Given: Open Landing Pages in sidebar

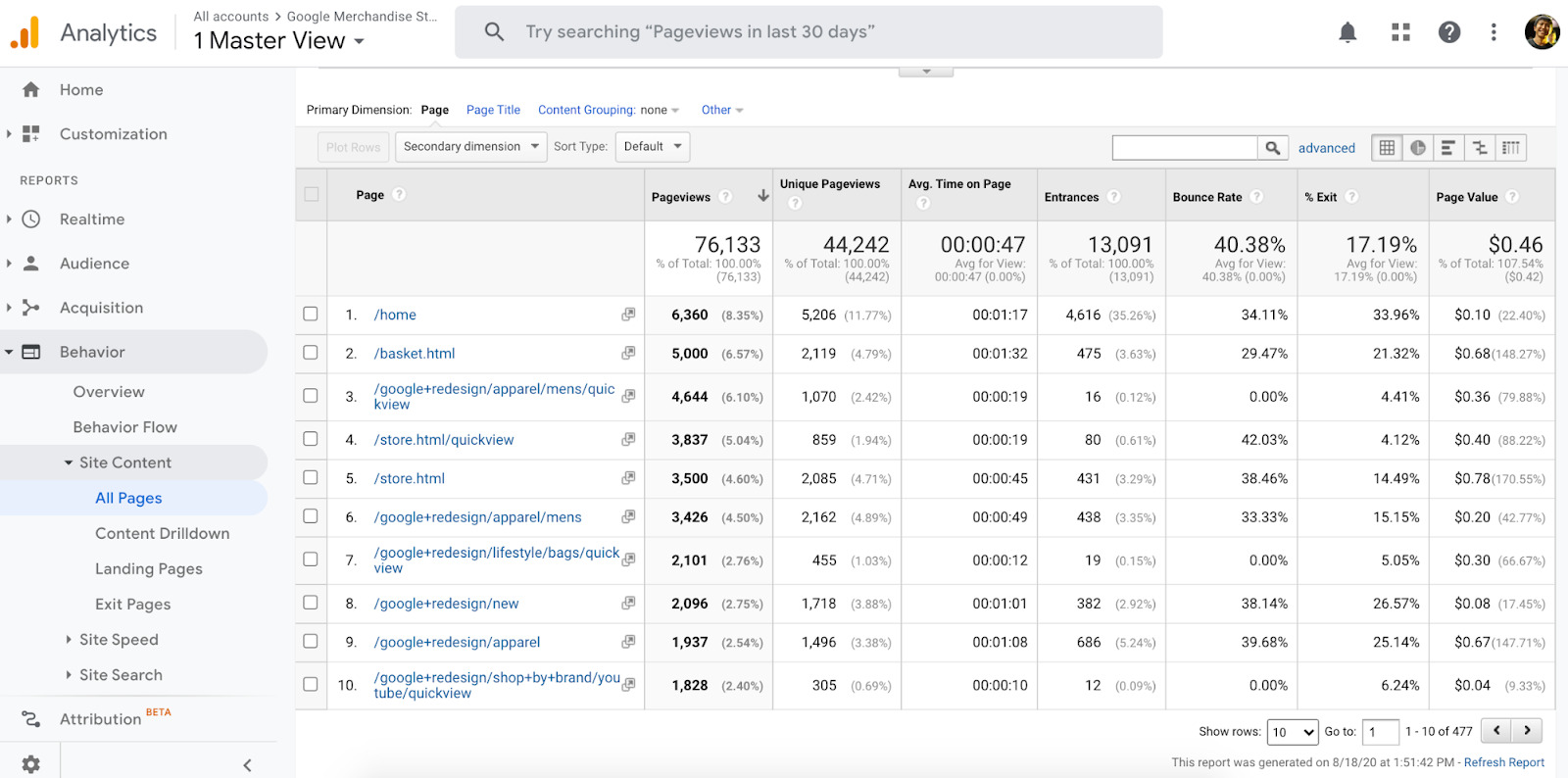Looking at the screenshot, I should pos(149,568).
